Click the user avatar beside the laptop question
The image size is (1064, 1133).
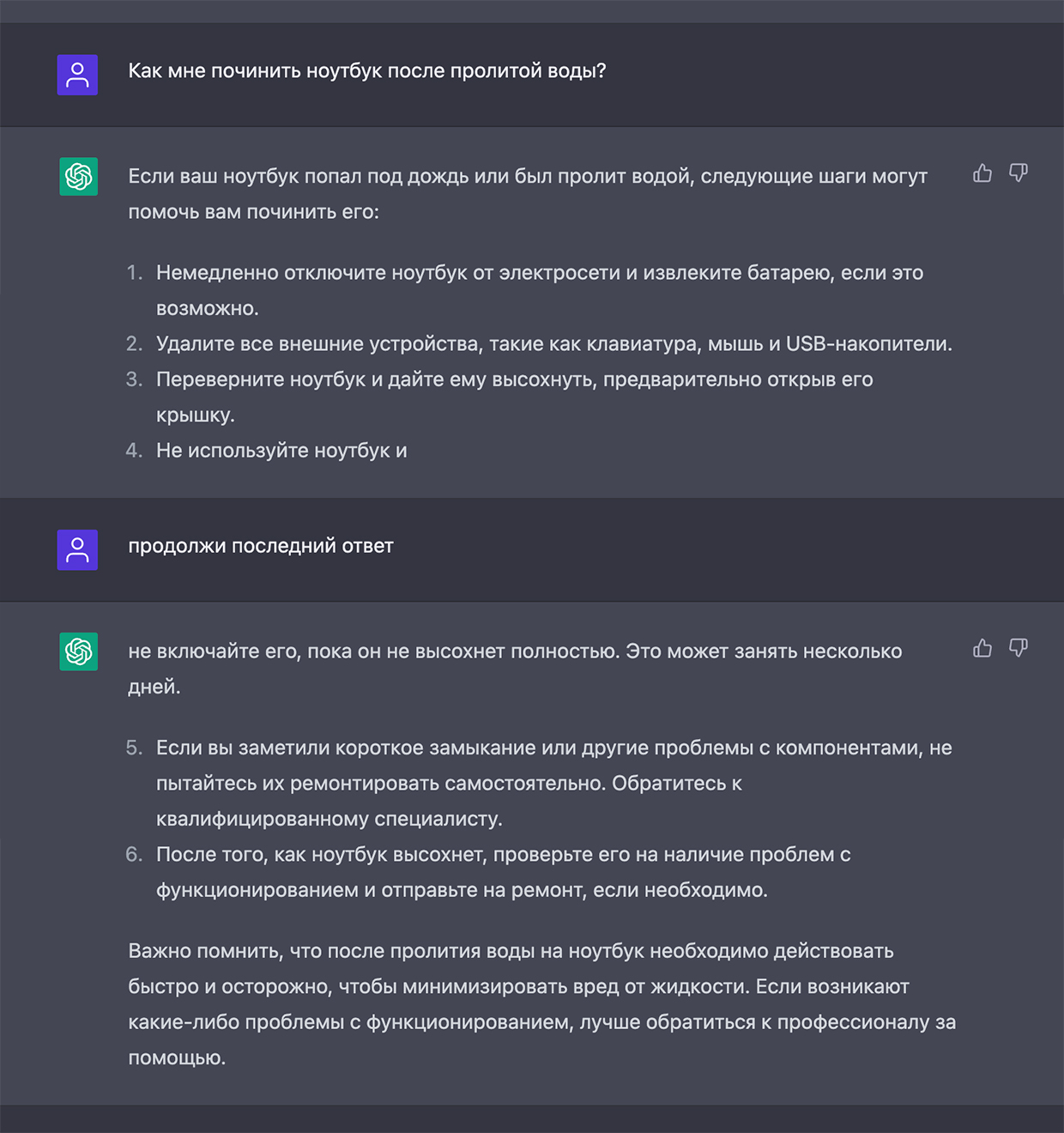[77, 75]
